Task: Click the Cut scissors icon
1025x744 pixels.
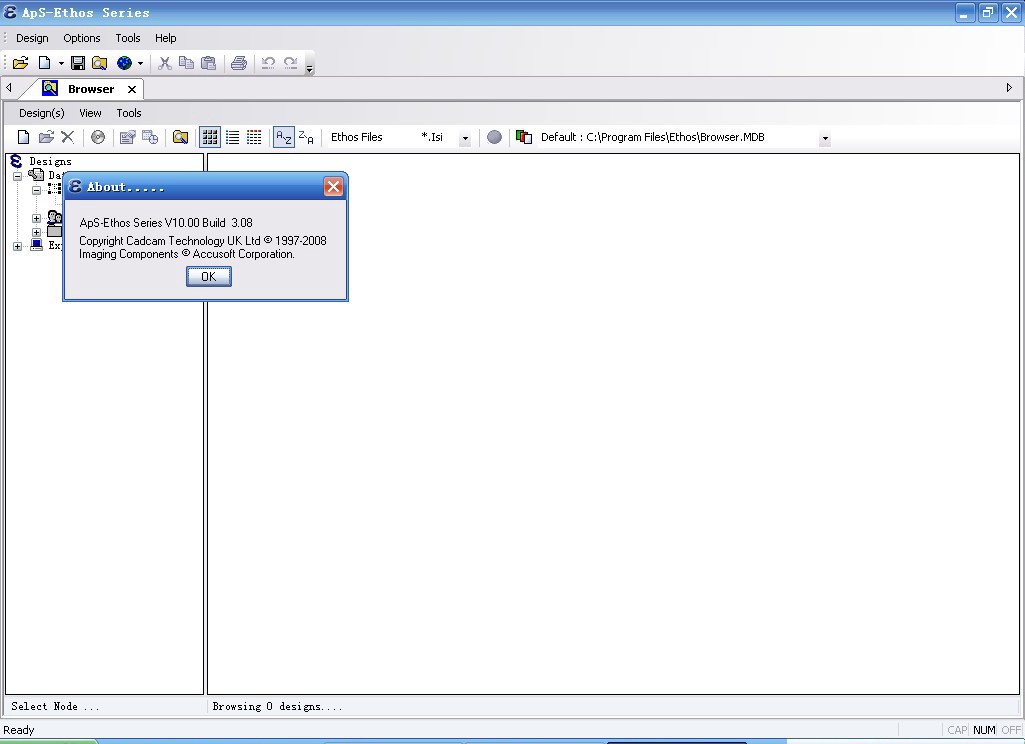Action: point(165,63)
